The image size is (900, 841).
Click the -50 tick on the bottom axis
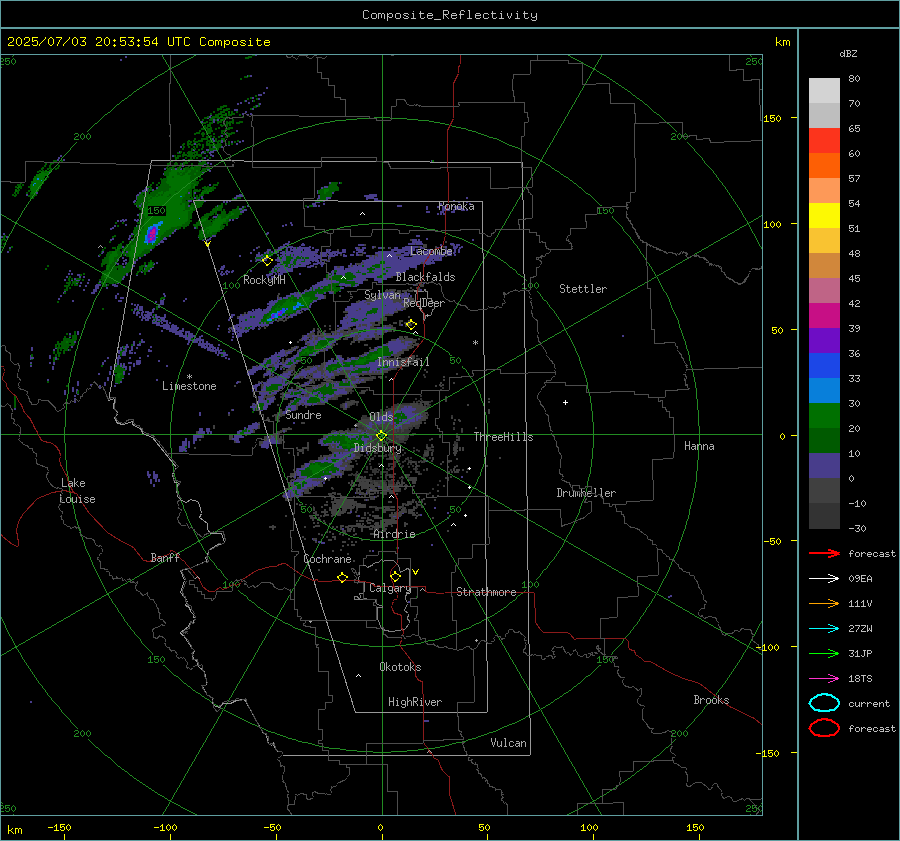[272, 827]
